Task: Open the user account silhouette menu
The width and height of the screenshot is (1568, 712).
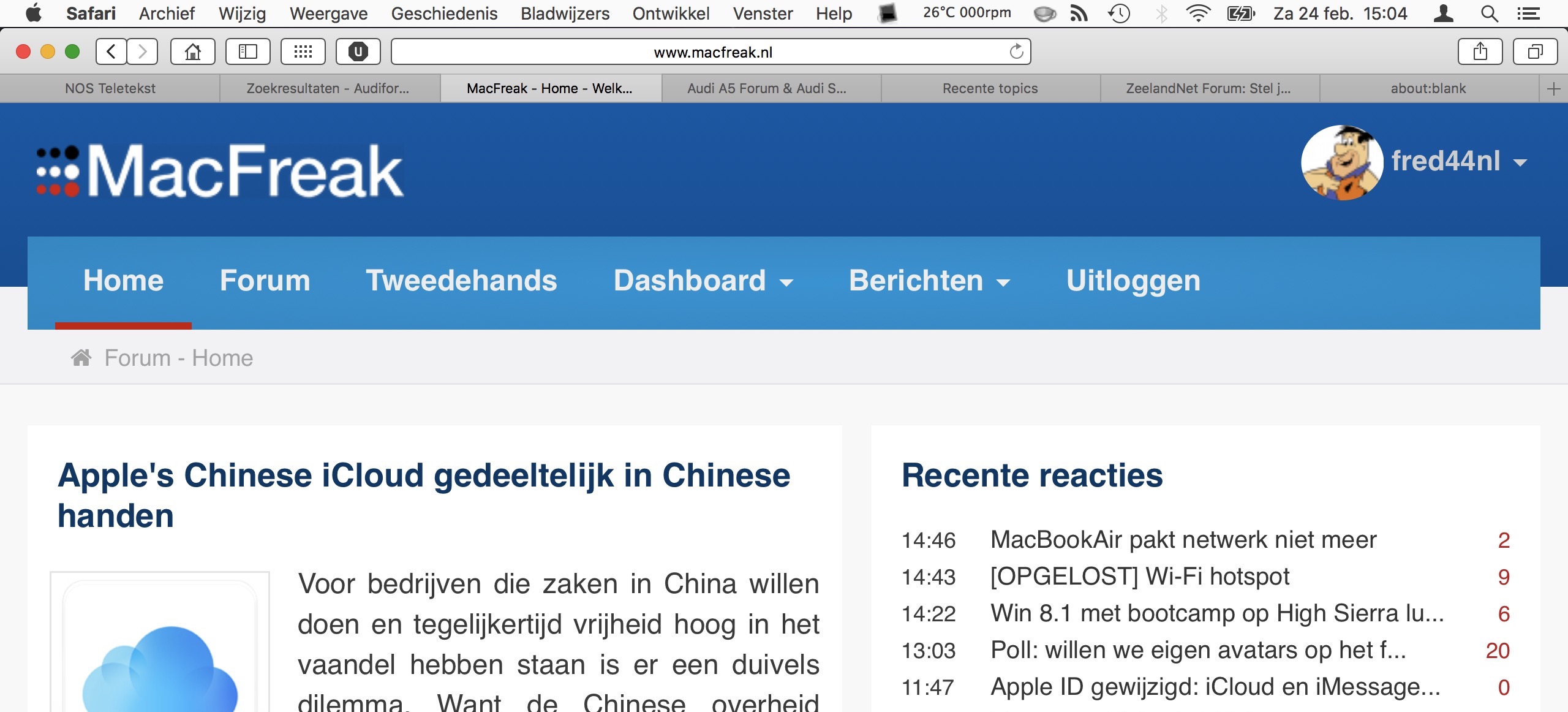Action: [1444, 13]
